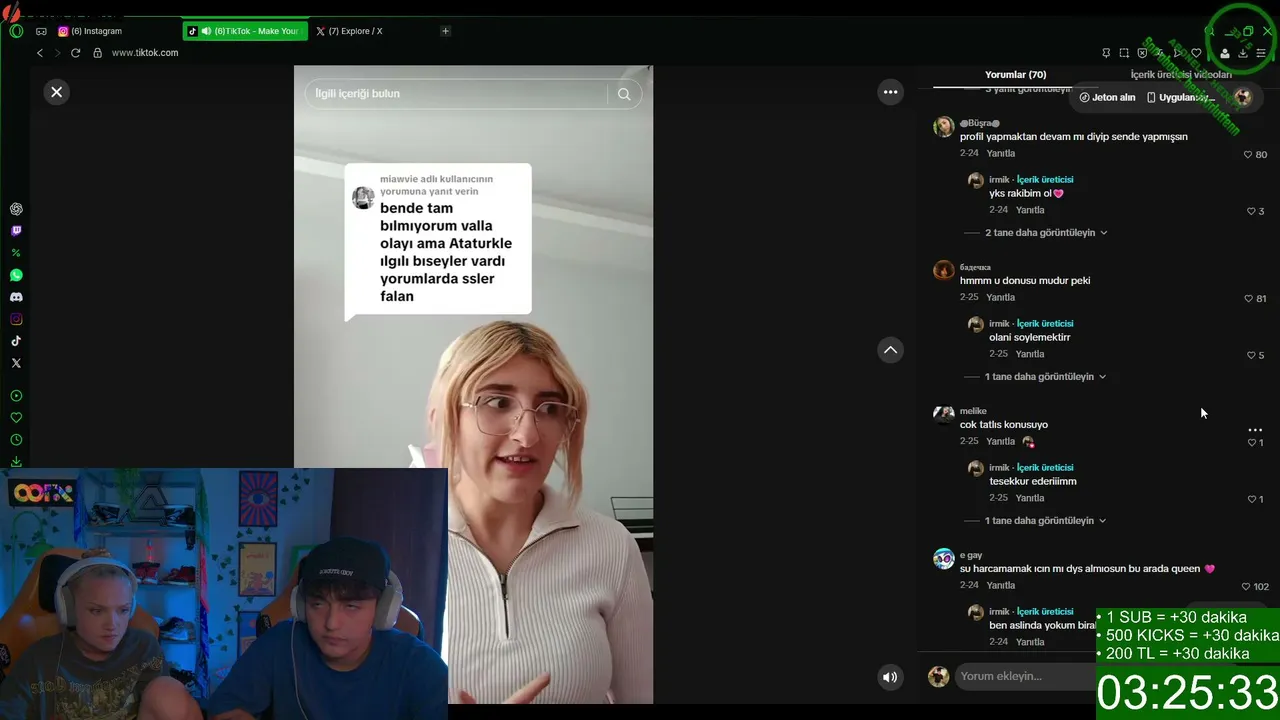
Task: Open the three-dot video options menu
Action: [890, 92]
